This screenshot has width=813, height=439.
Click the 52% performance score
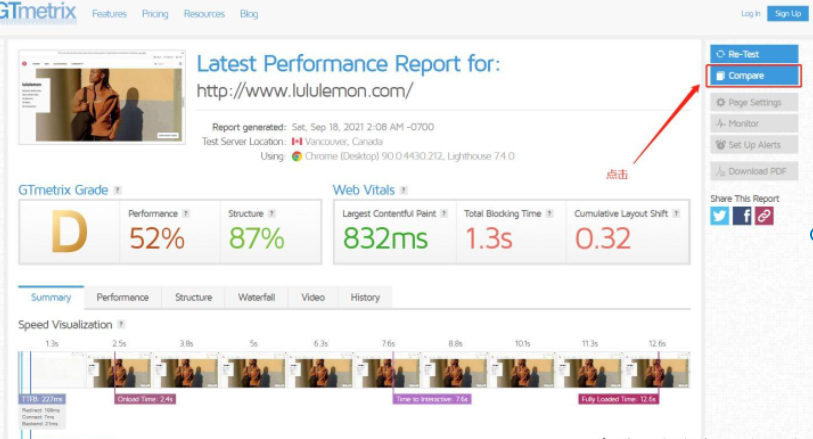[157, 238]
